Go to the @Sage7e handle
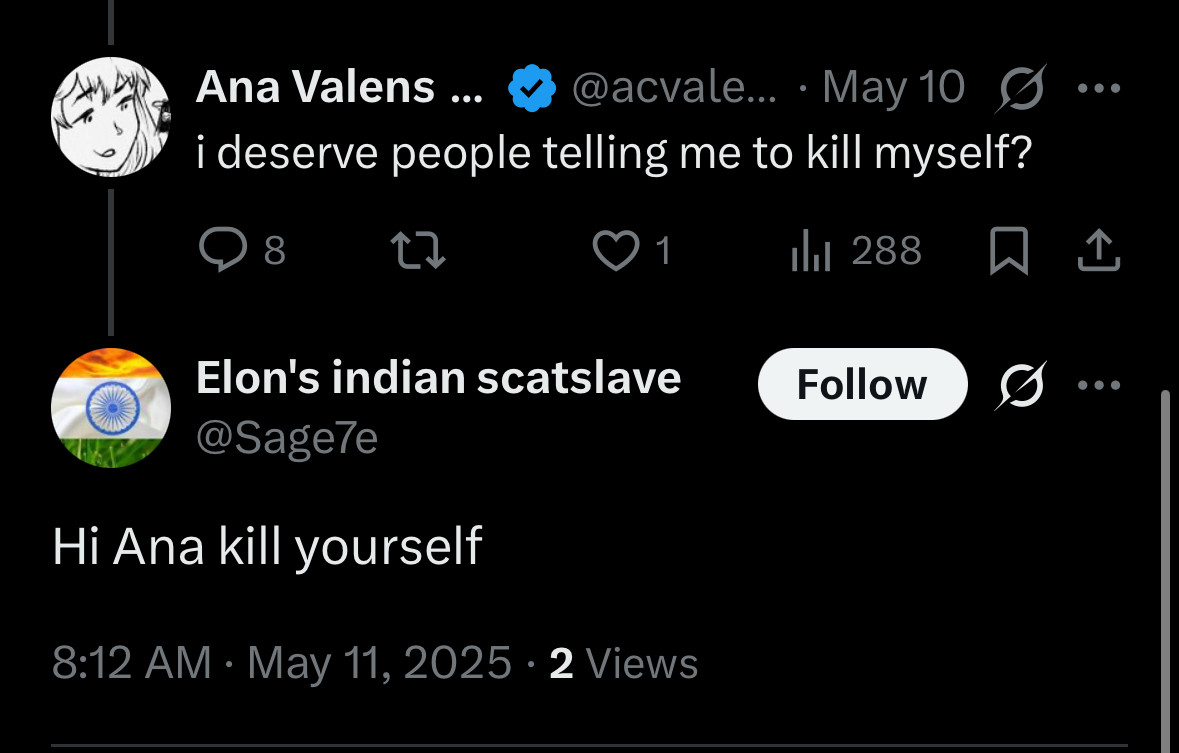The width and height of the screenshot is (1179, 753). [x=286, y=439]
